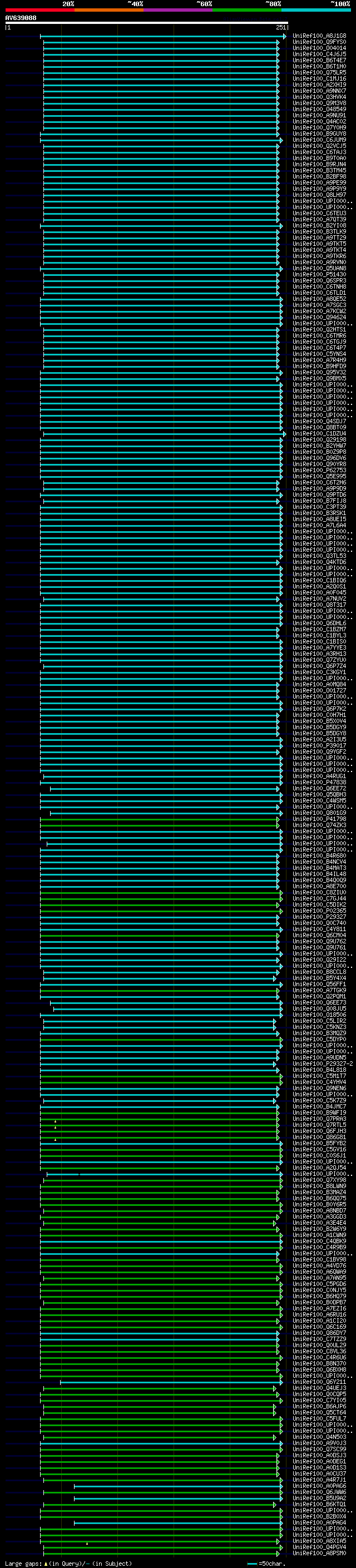Select hit UniRef100_Q75LR5

coord(319,72)
